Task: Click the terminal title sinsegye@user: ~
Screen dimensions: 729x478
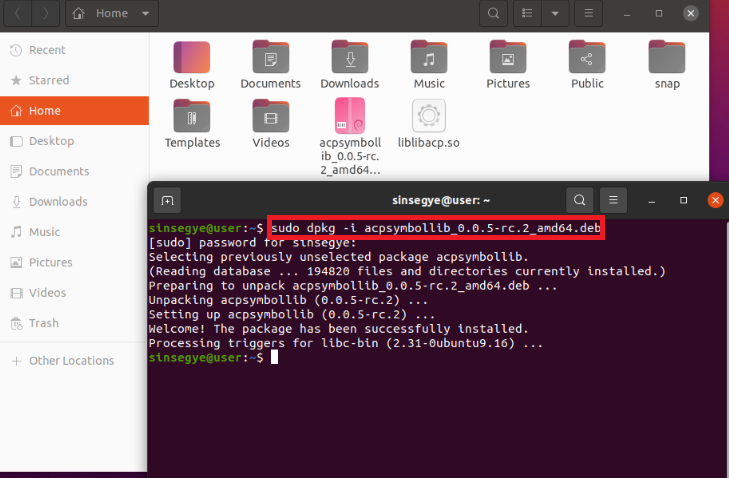Action: click(x=441, y=200)
